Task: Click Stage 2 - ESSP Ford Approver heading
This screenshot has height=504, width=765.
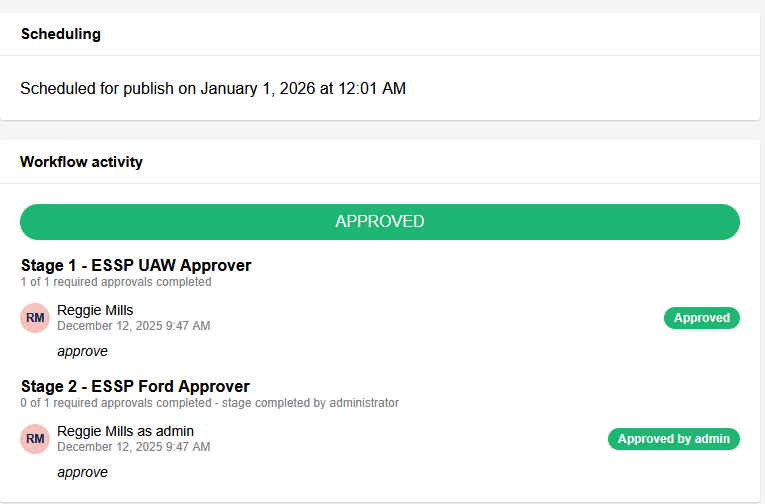Action: [x=135, y=386]
